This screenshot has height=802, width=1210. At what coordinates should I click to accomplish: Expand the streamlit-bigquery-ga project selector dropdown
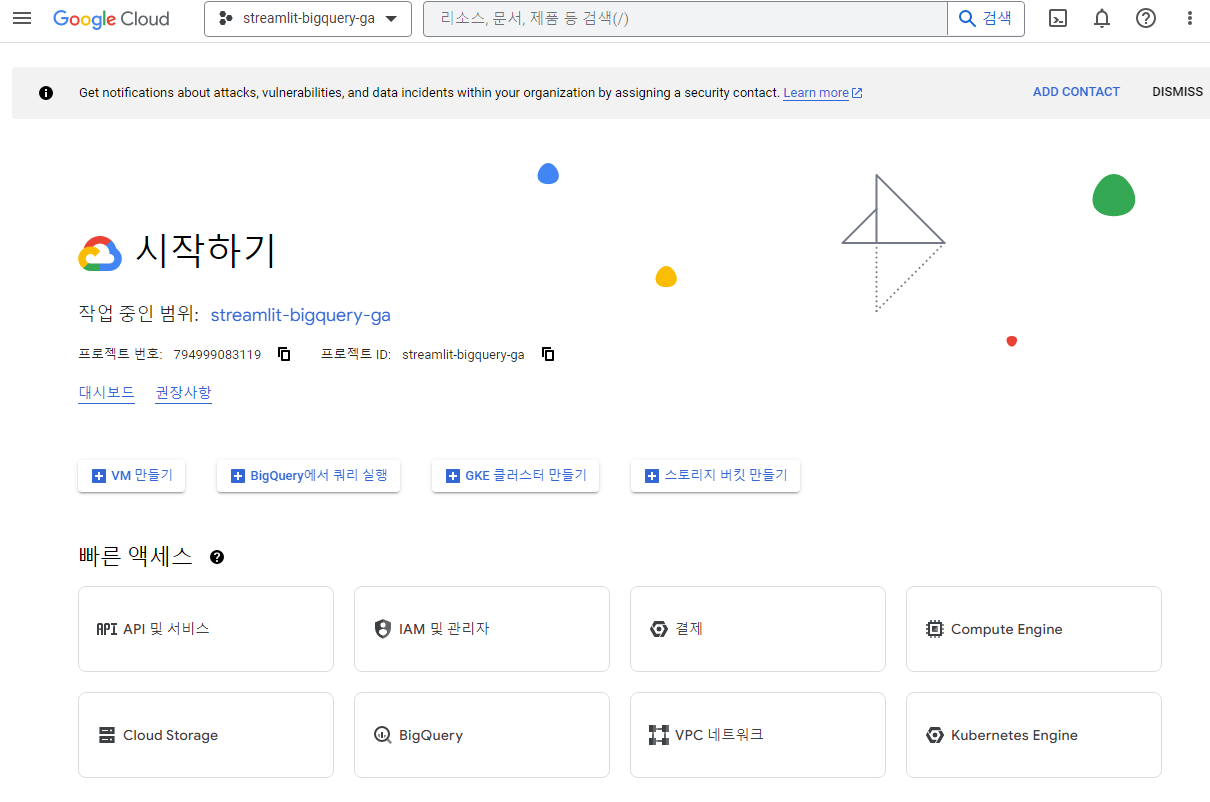[308, 19]
